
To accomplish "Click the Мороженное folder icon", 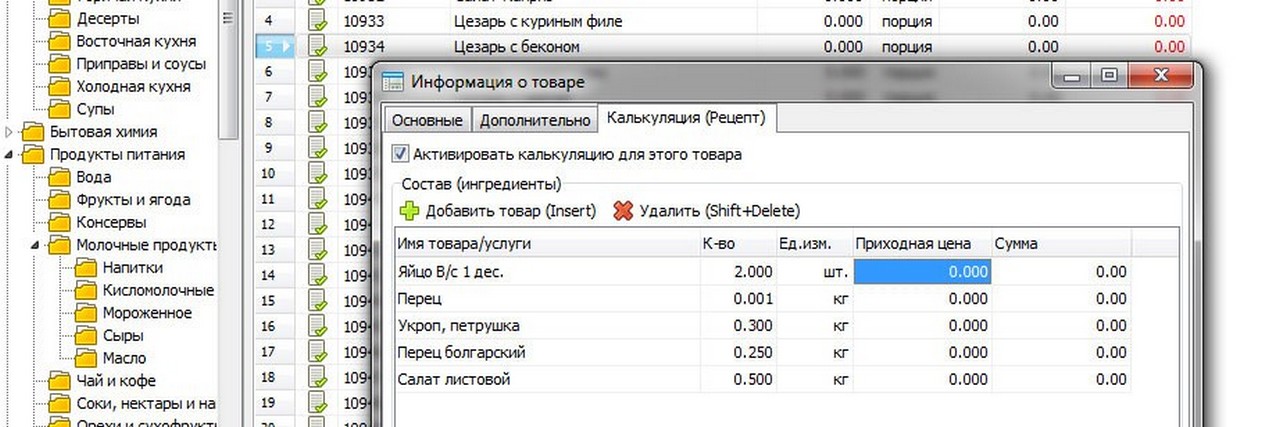I will pyautogui.click(x=87, y=313).
